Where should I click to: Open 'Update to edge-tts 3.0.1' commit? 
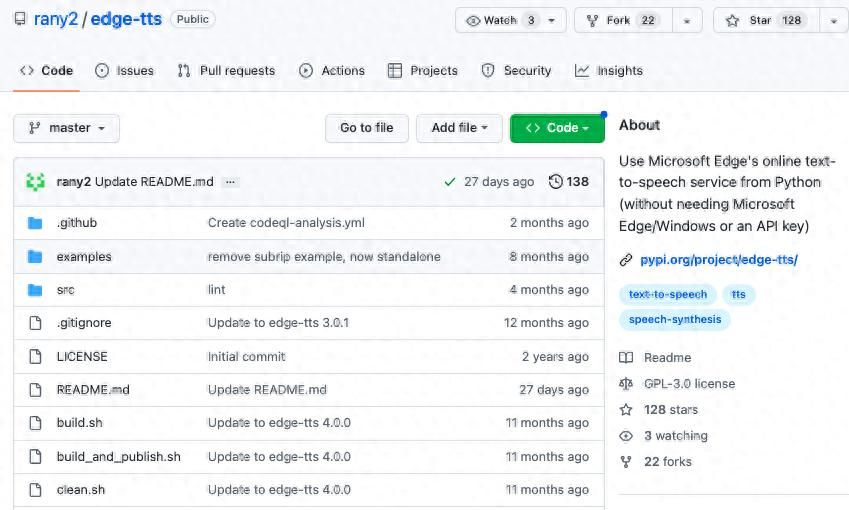(x=278, y=323)
